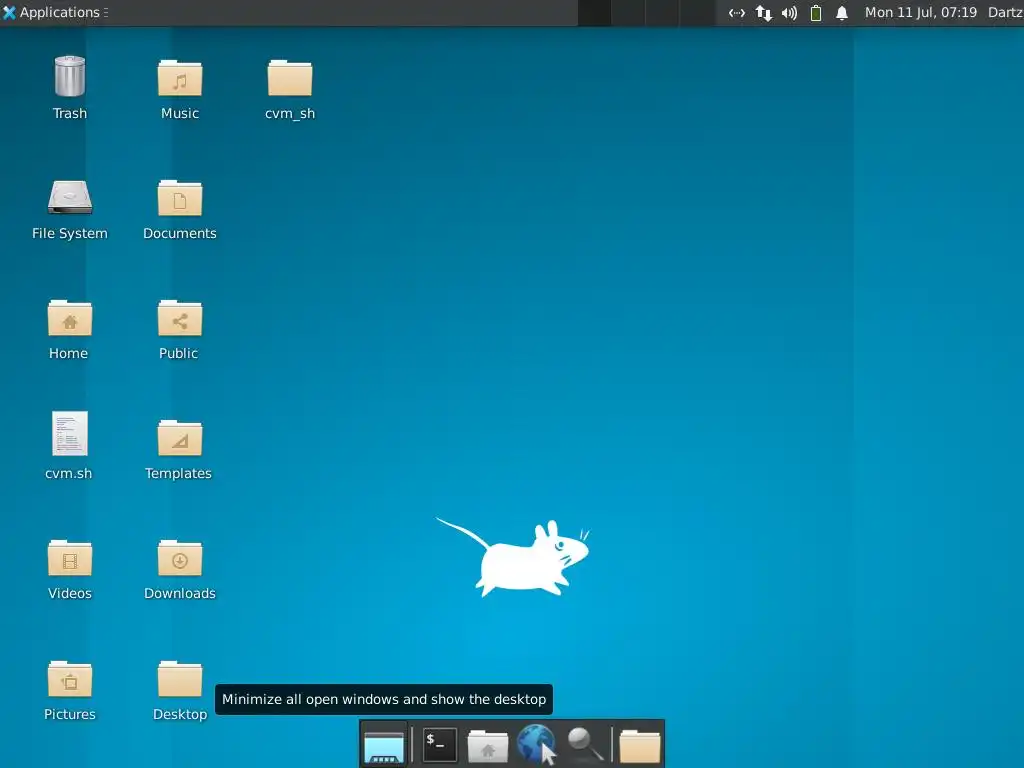Click the "Music" label text

[x=180, y=113]
